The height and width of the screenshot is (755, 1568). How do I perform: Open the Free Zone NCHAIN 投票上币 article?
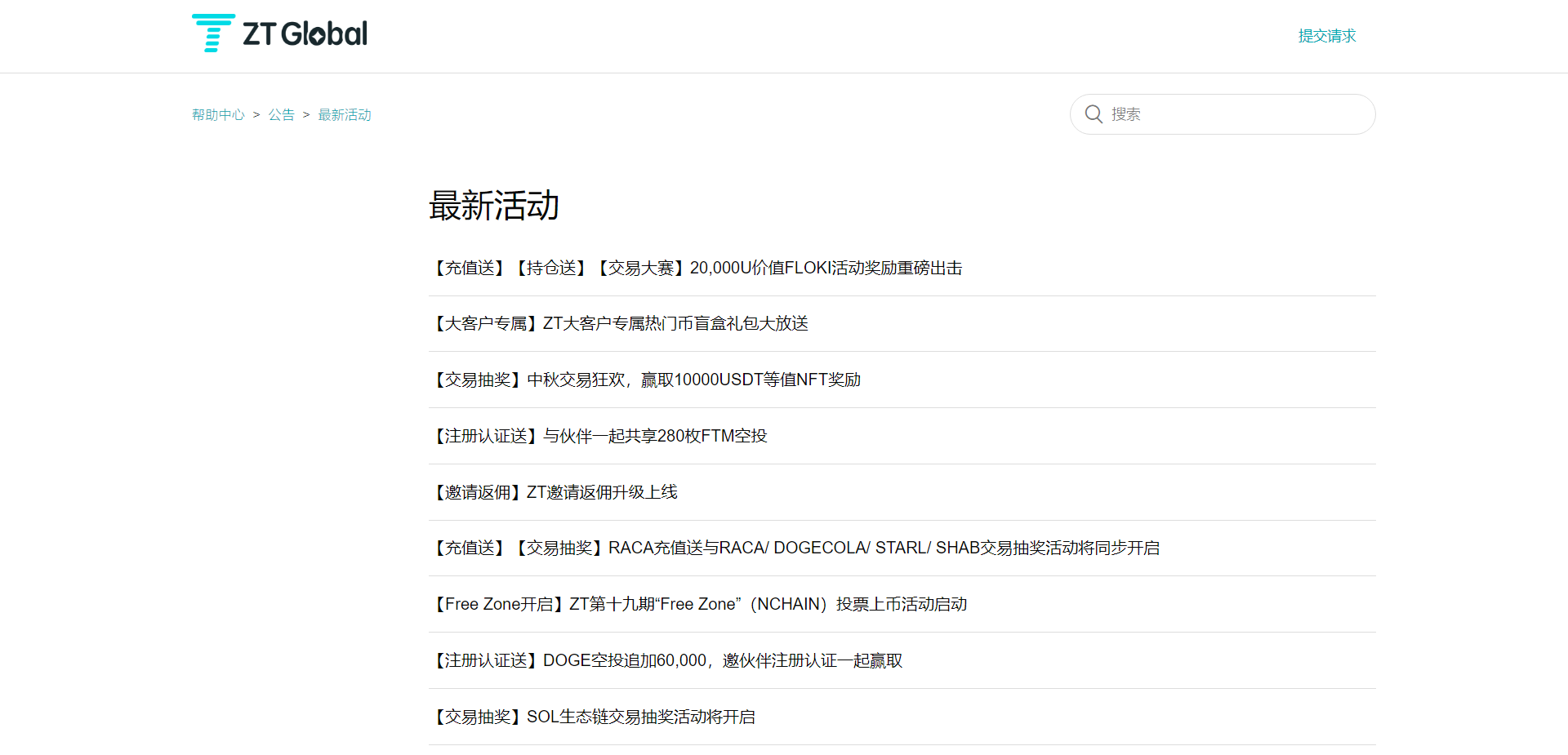pyautogui.click(x=698, y=604)
